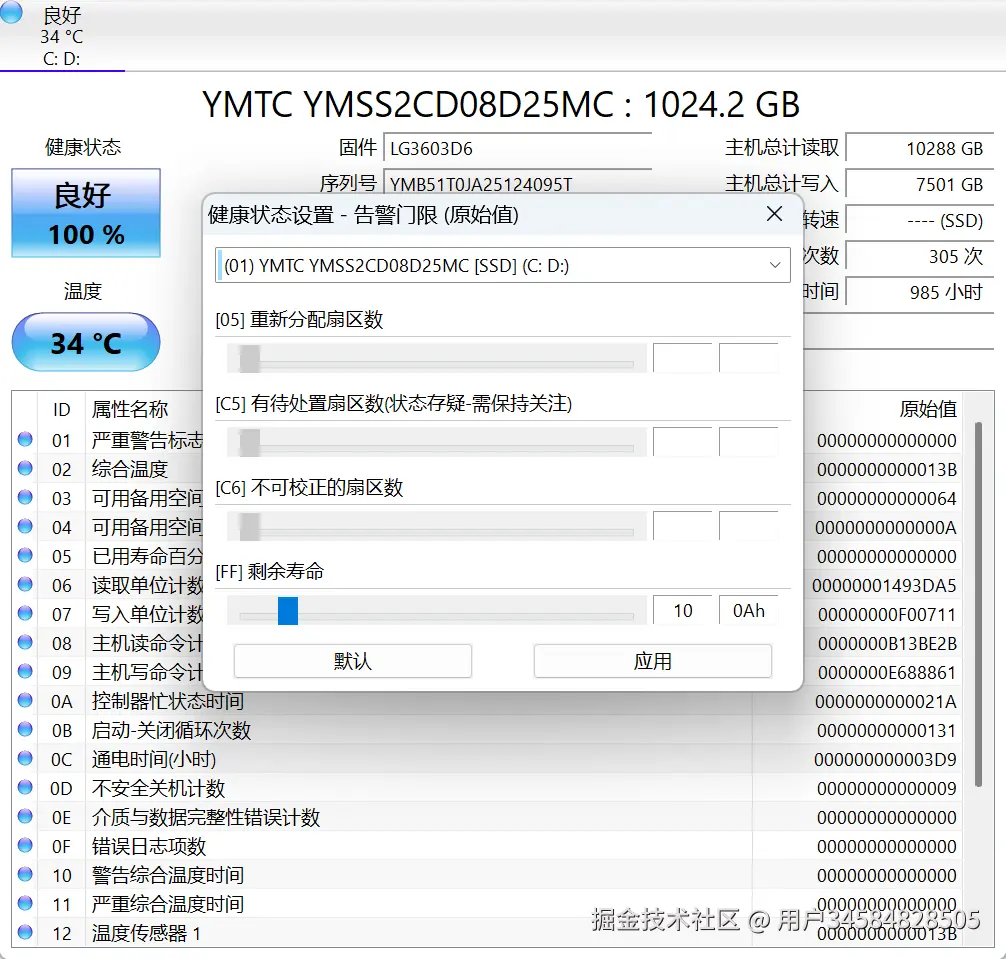Click the 属性名称 column header
The width and height of the screenshot is (1006, 959).
(130, 409)
